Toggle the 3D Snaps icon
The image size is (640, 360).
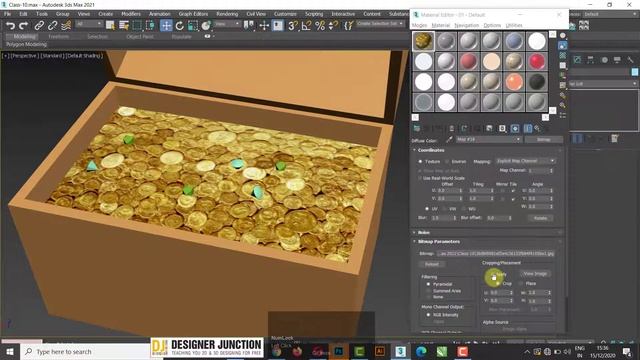click(293, 26)
